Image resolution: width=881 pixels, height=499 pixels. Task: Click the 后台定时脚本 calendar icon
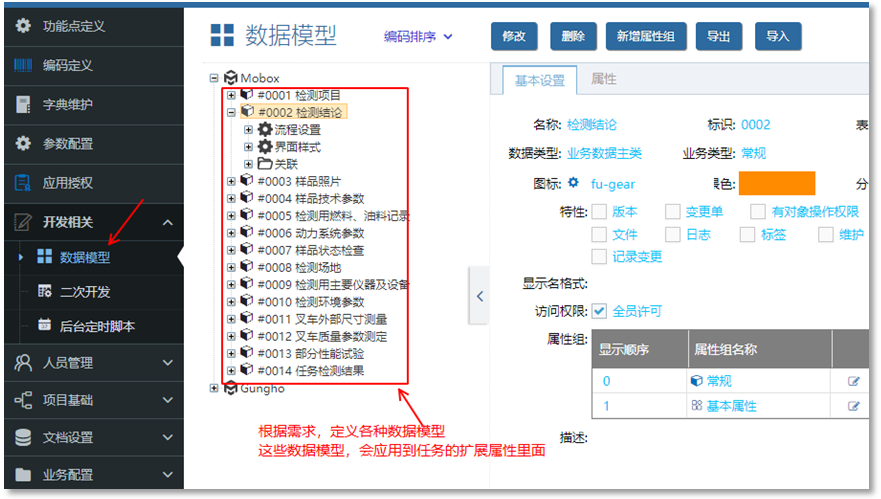(44, 326)
